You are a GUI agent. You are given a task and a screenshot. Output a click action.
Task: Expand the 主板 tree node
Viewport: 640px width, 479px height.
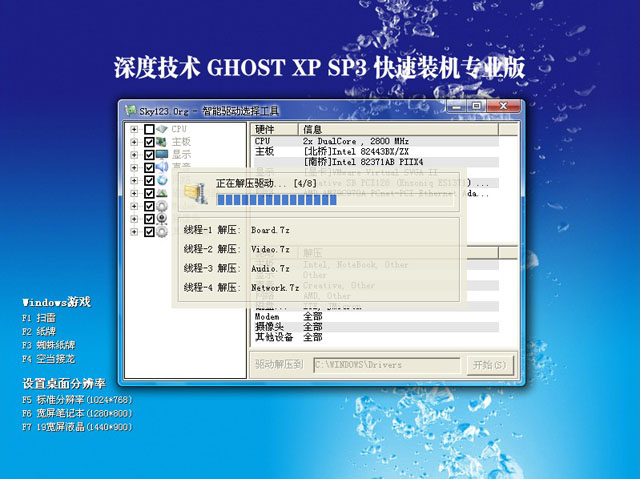[134, 142]
